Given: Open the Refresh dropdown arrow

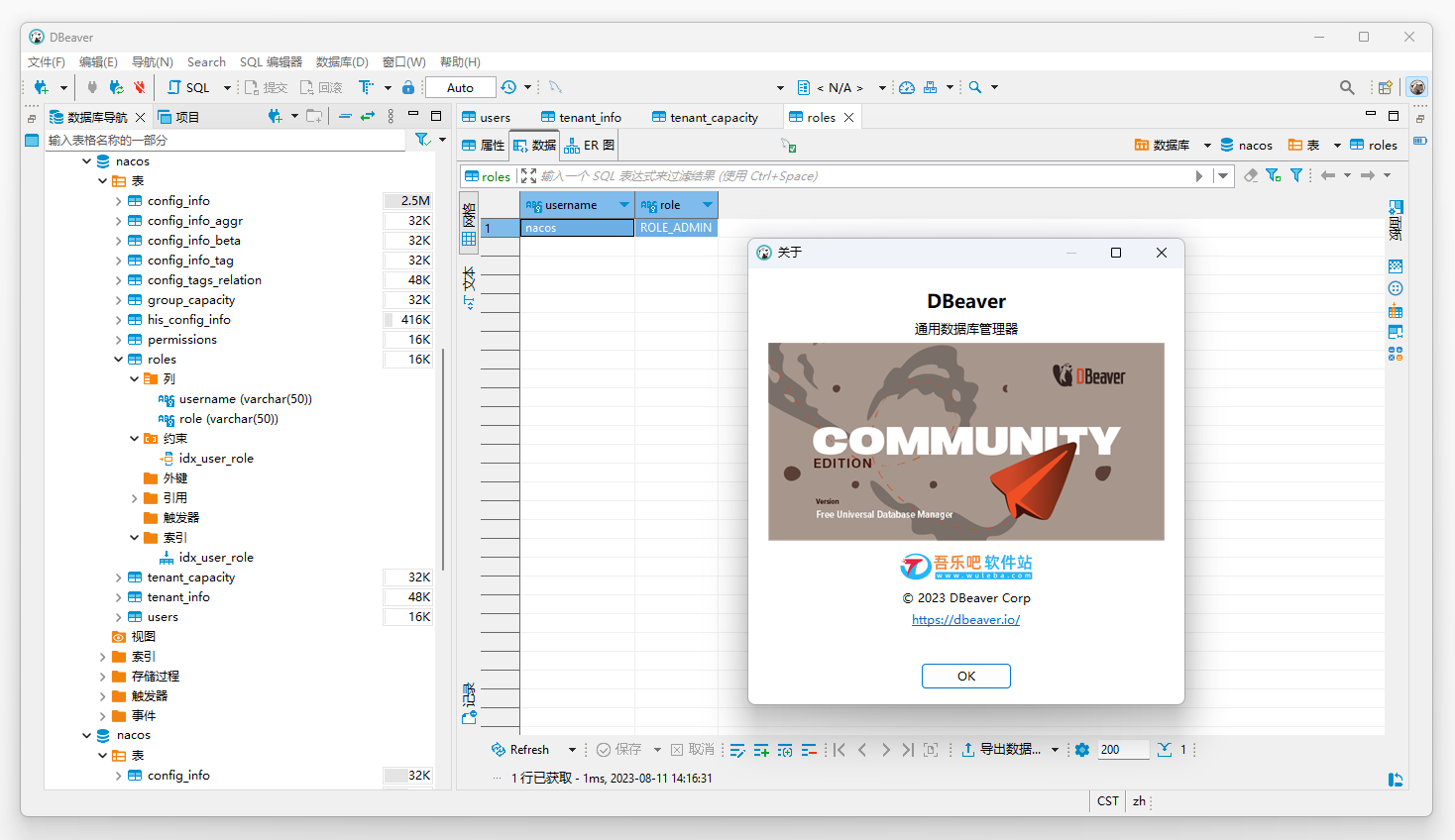Looking at the screenshot, I should [x=572, y=750].
